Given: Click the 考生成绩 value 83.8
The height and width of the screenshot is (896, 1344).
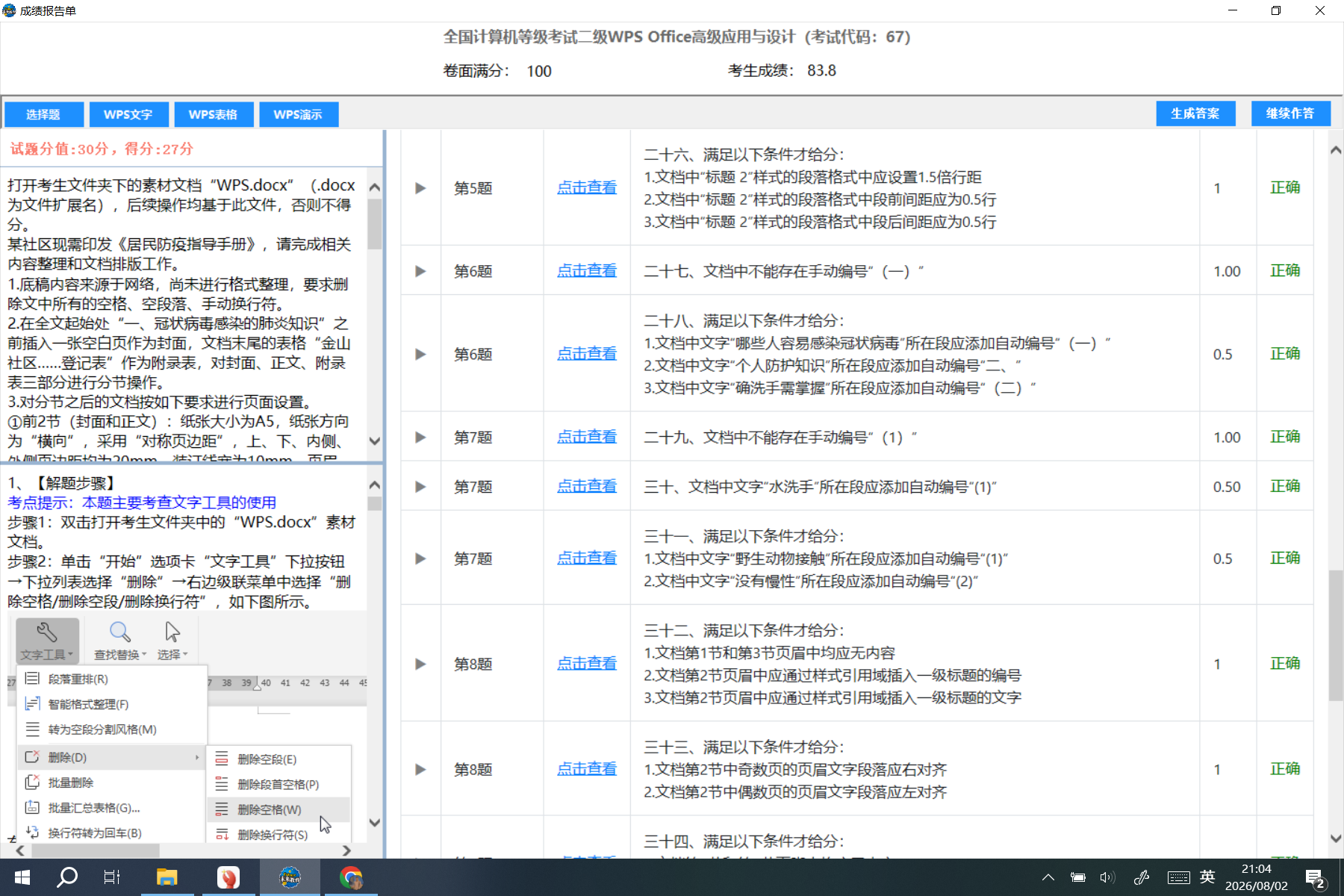Looking at the screenshot, I should pos(821,70).
